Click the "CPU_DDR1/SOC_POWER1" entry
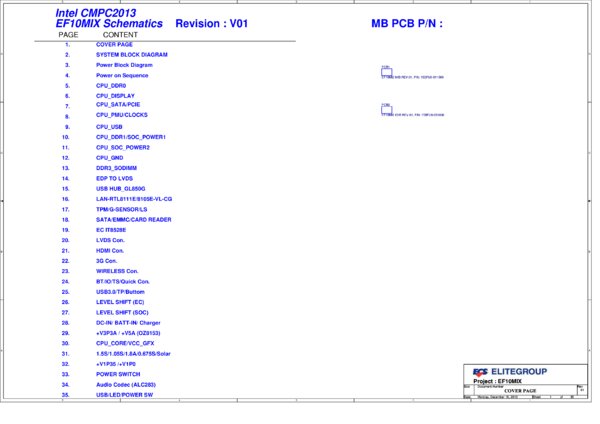This screenshot has width=600, height=424. tap(131, 137)
